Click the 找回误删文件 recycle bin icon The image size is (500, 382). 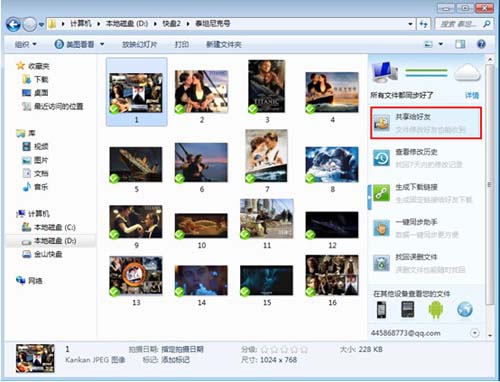(x=382, y=263)
